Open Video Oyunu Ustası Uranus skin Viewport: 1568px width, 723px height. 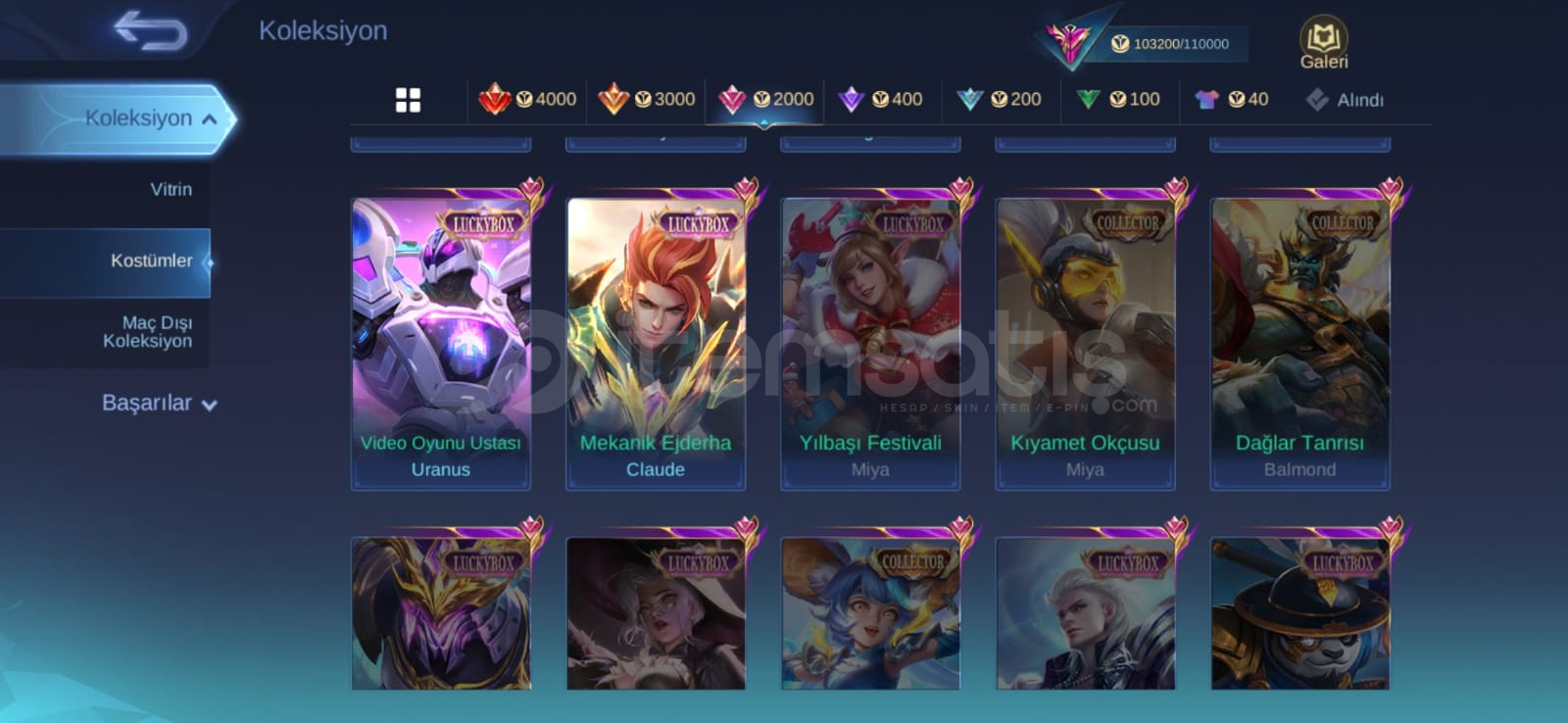tap(441, 343)
